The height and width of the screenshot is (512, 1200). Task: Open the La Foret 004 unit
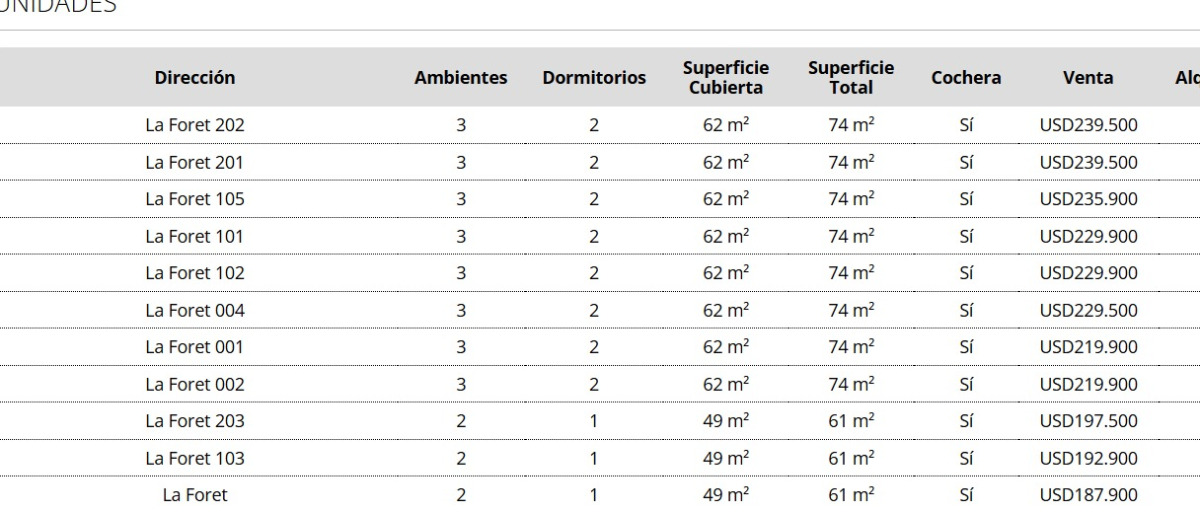[195, 311]
